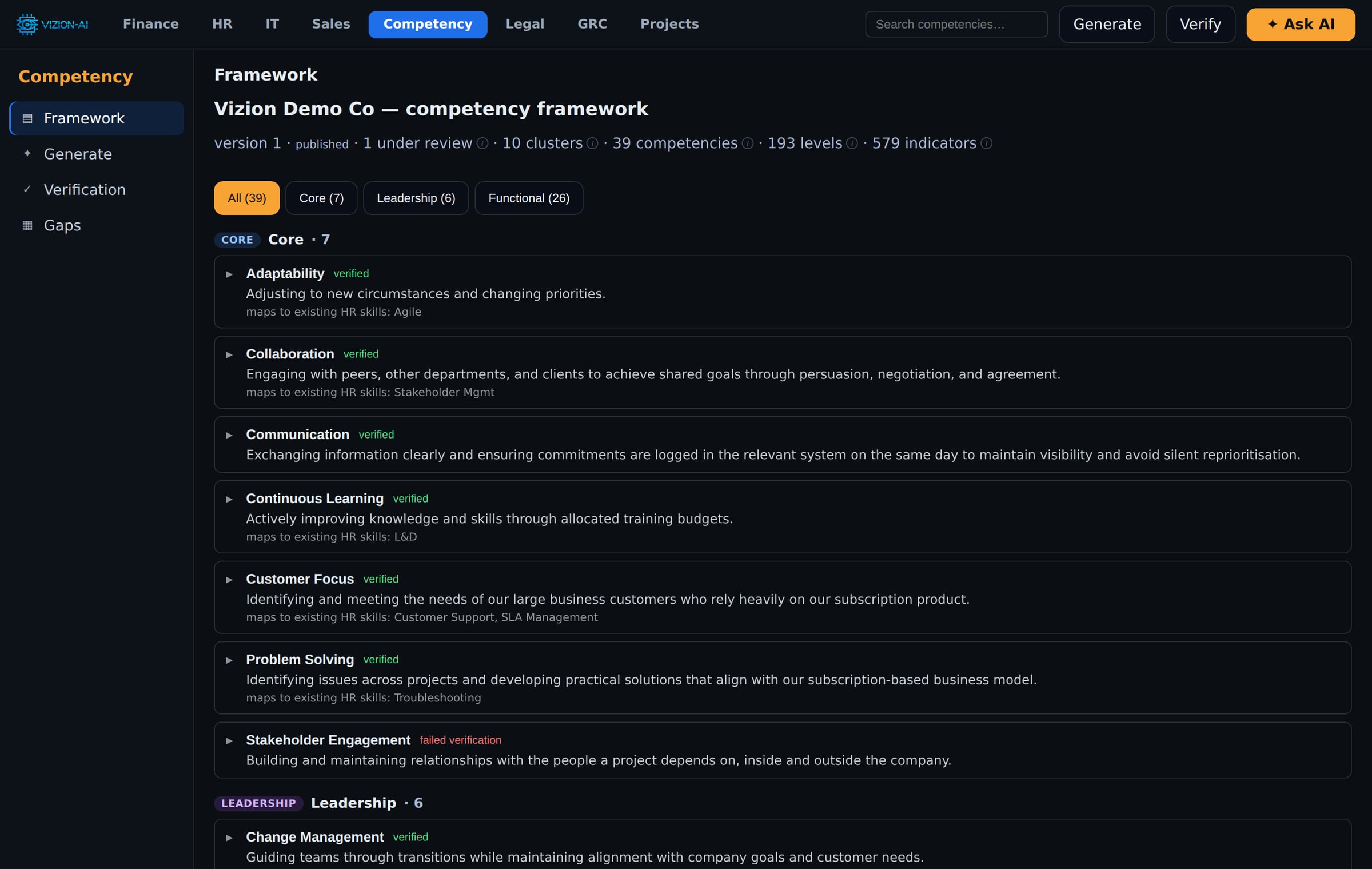The image size is (1372, 869).
Task: Open the Sales module tab
Action: coord(331,24)
